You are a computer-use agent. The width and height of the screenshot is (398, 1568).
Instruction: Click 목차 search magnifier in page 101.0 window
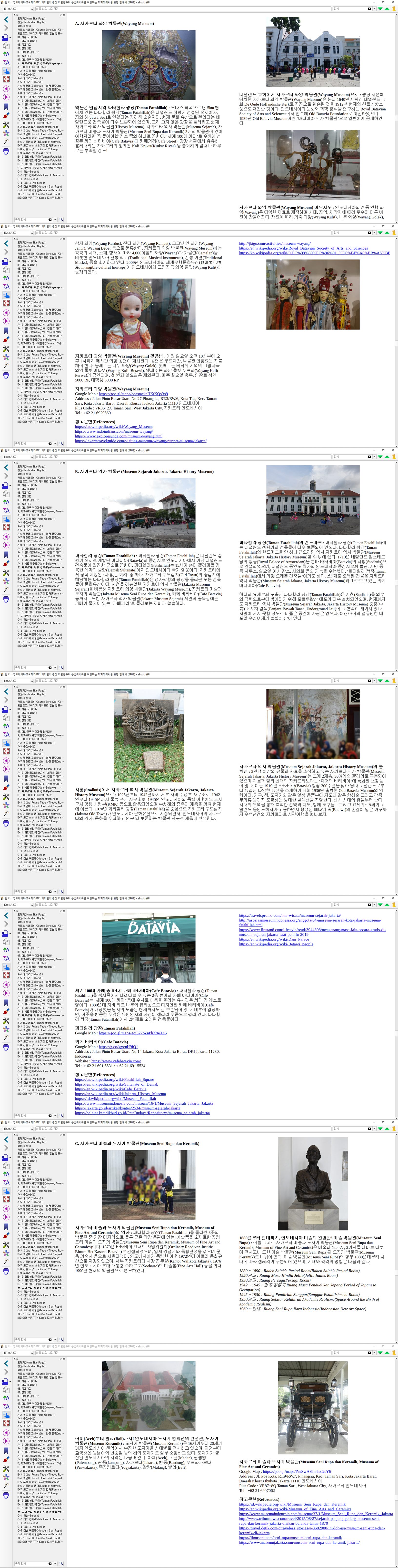61,220
